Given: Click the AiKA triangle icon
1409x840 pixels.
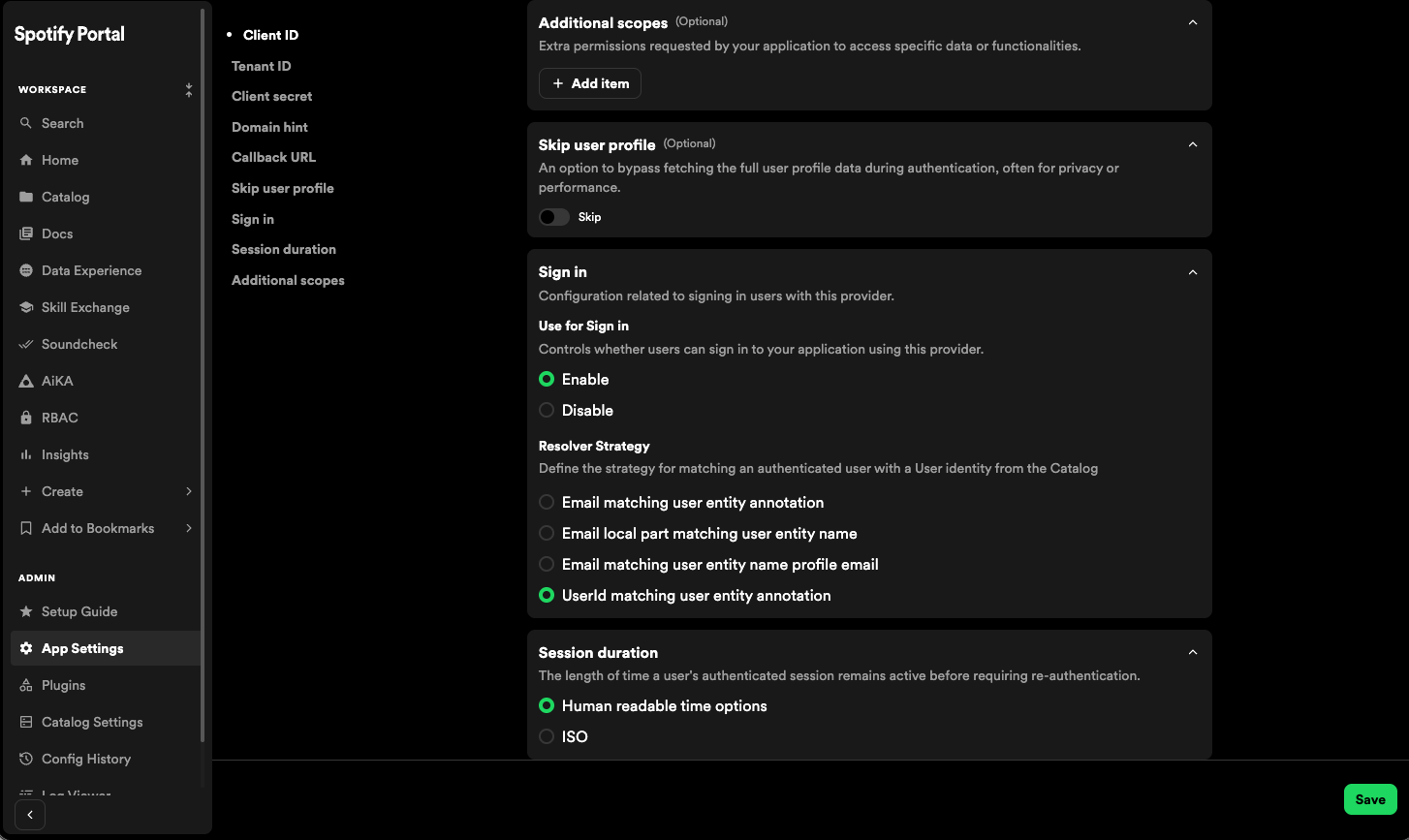Looking at the screenshot, I should [x=26, y=381].
